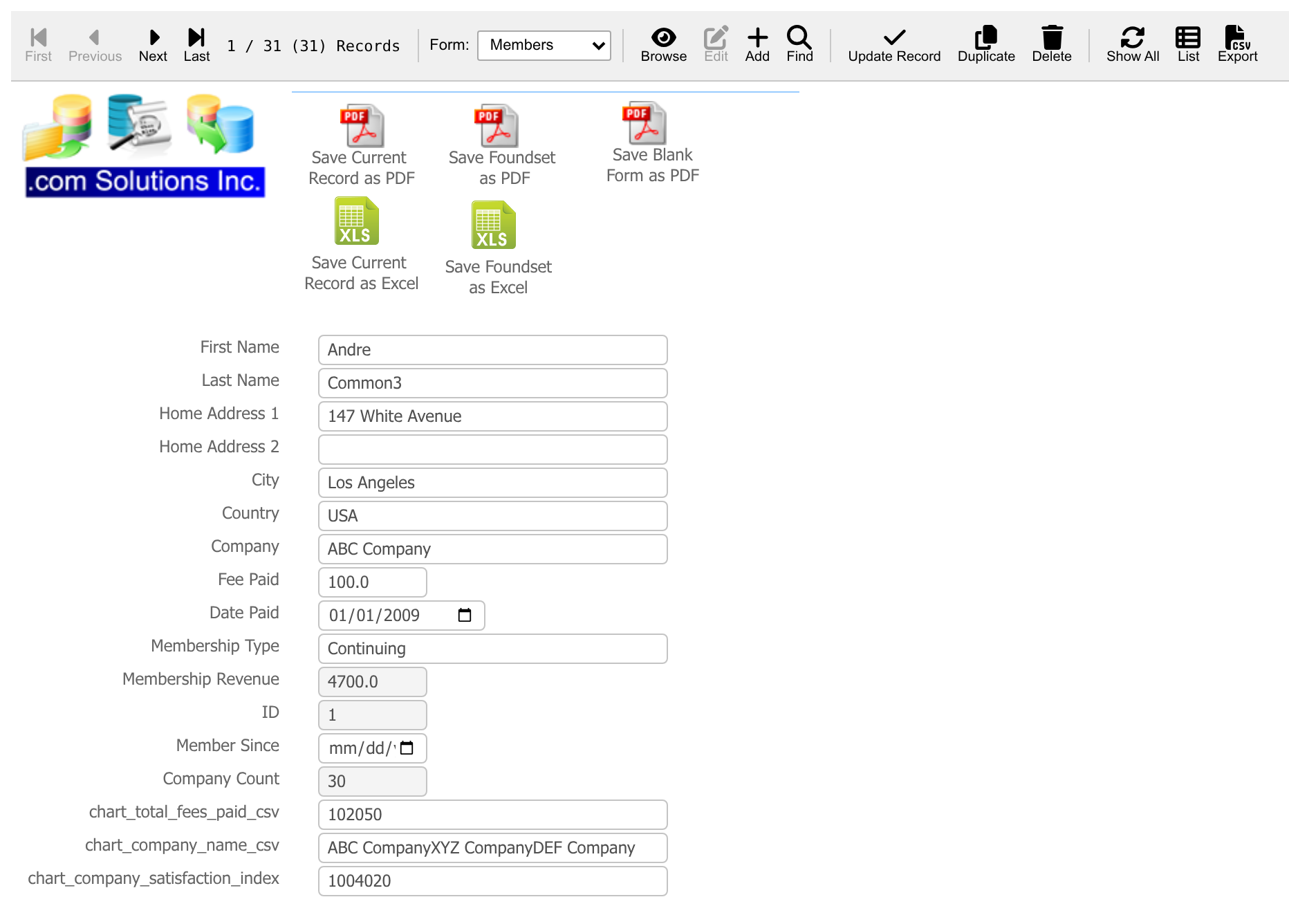The height and width of the screenshot is (924, 1289).
Task: Switch to Browse mode eye icon
Action: (663, 45)
